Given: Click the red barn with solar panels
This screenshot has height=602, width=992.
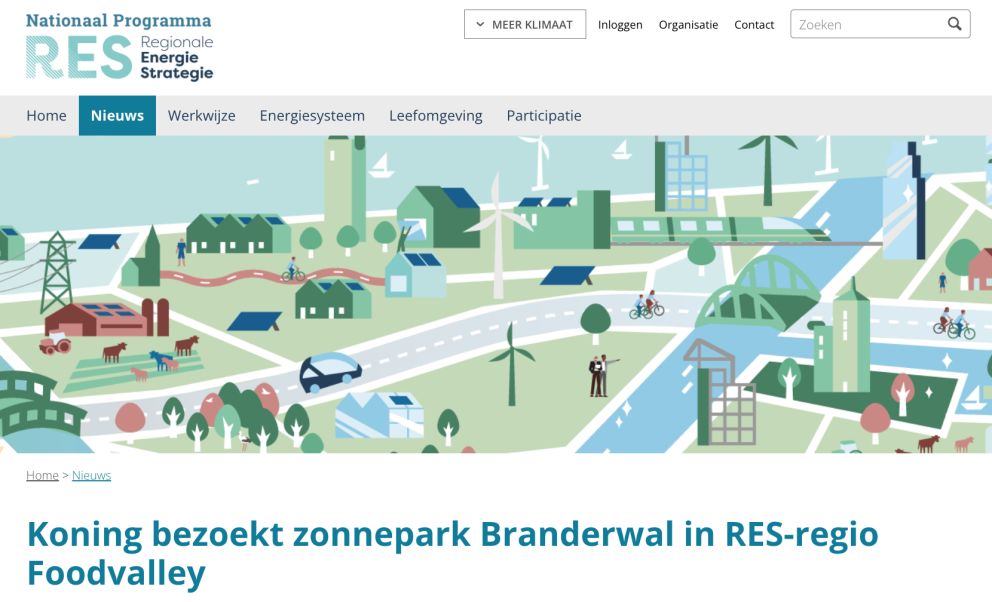Looking at the screenshot, I should (100, 318).
